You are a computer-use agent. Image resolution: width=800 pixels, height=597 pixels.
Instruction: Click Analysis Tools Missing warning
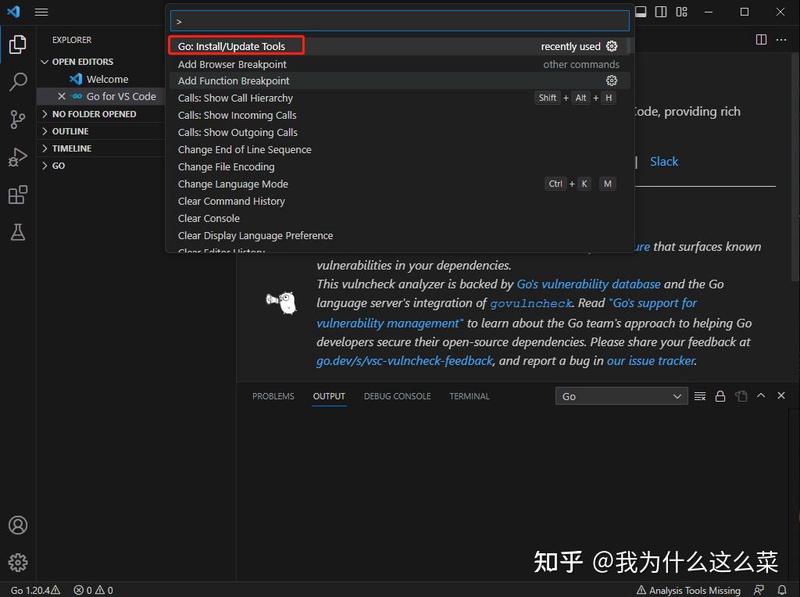coord(689,590)
